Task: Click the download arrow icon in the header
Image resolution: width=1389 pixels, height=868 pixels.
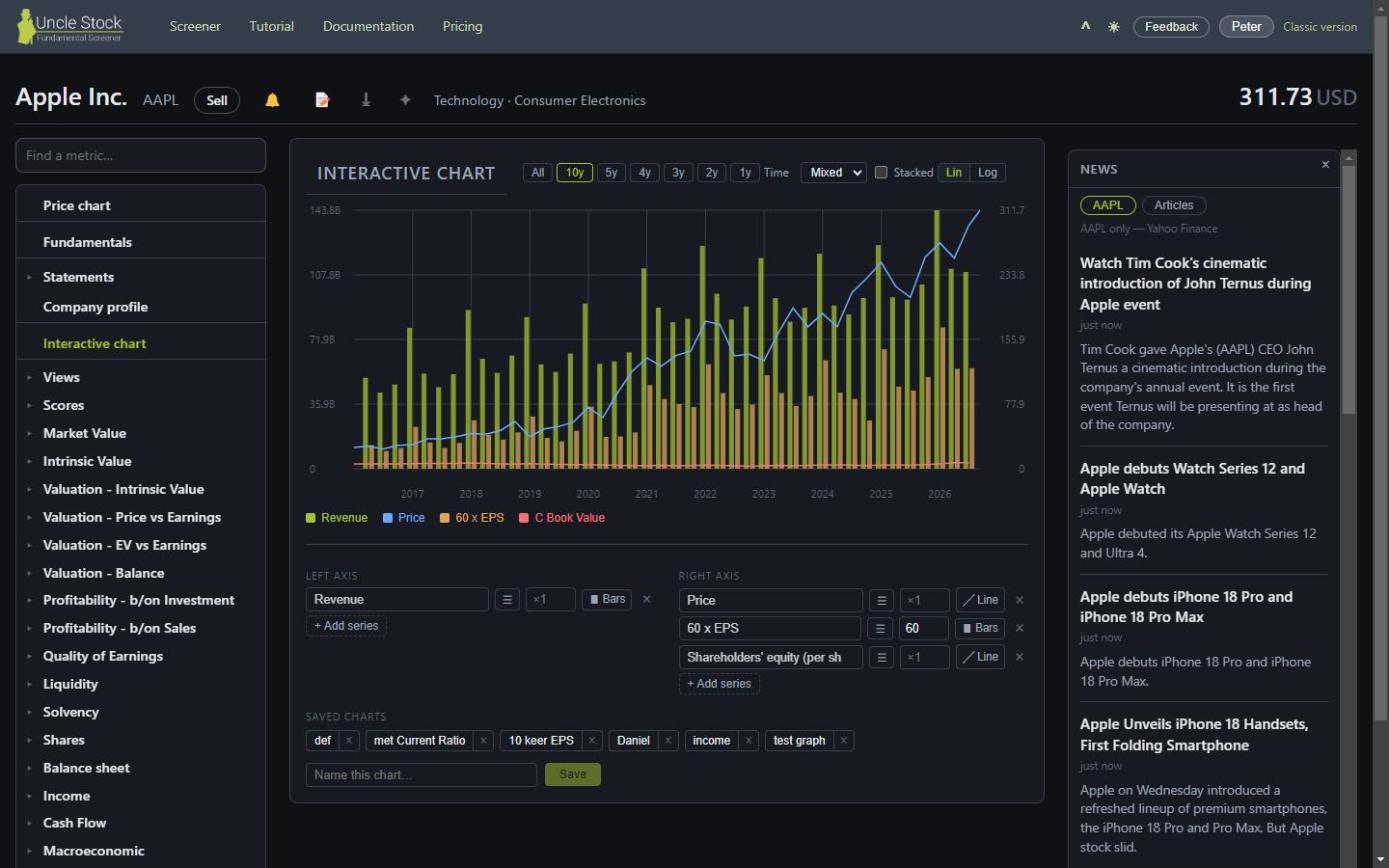Action: coord(366,100)
